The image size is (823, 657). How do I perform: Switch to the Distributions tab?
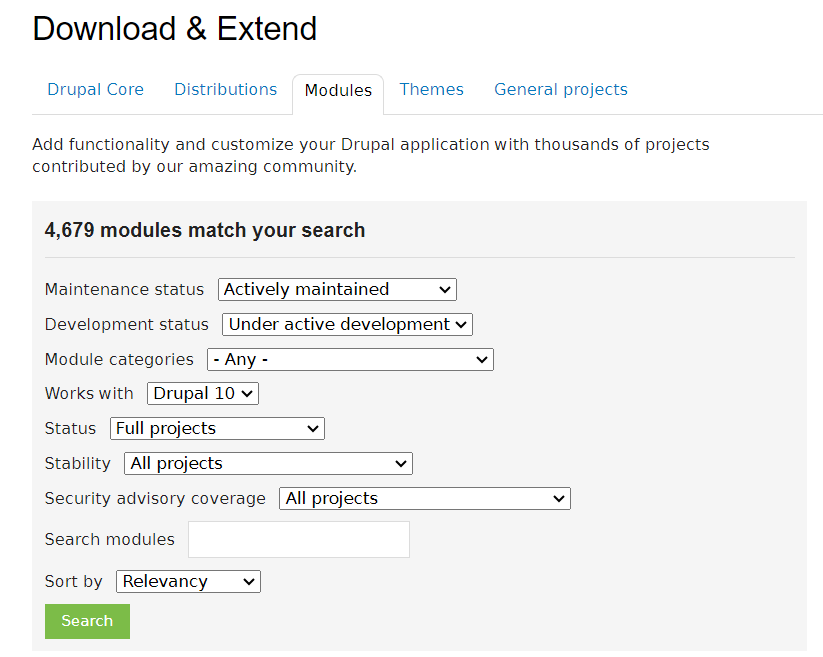(x=226, y=90)
